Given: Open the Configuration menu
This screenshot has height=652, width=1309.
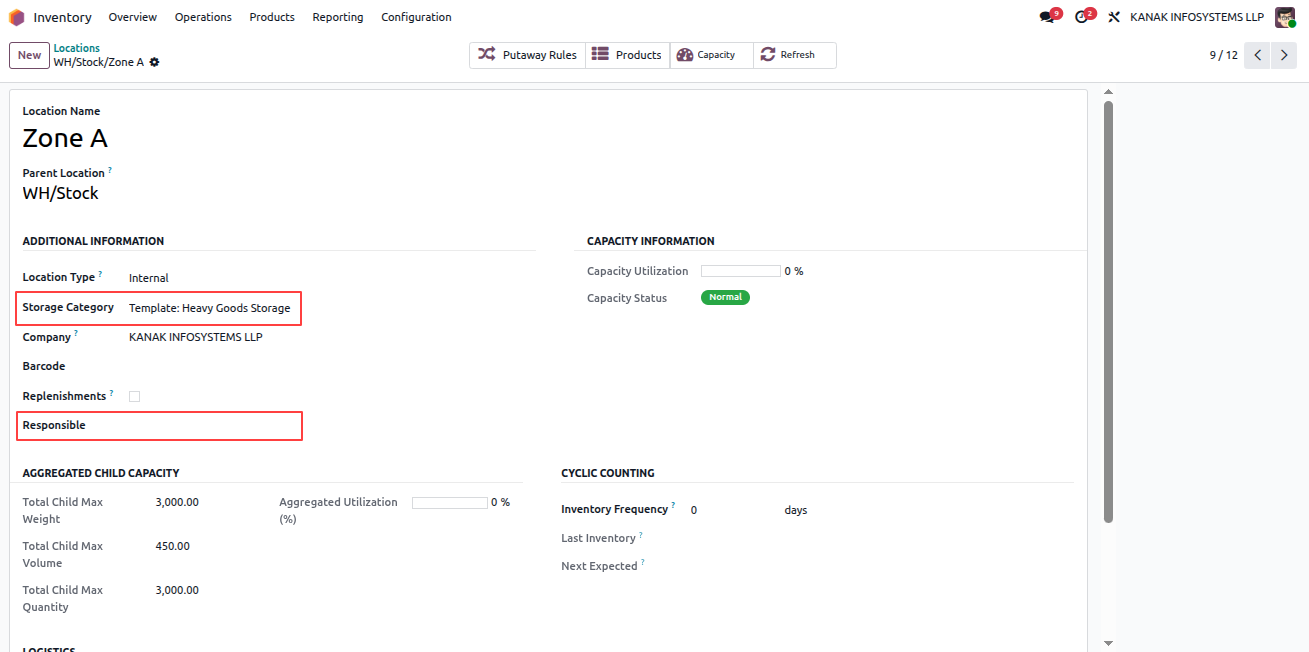Looking at the screenshot, I should 416,17.
